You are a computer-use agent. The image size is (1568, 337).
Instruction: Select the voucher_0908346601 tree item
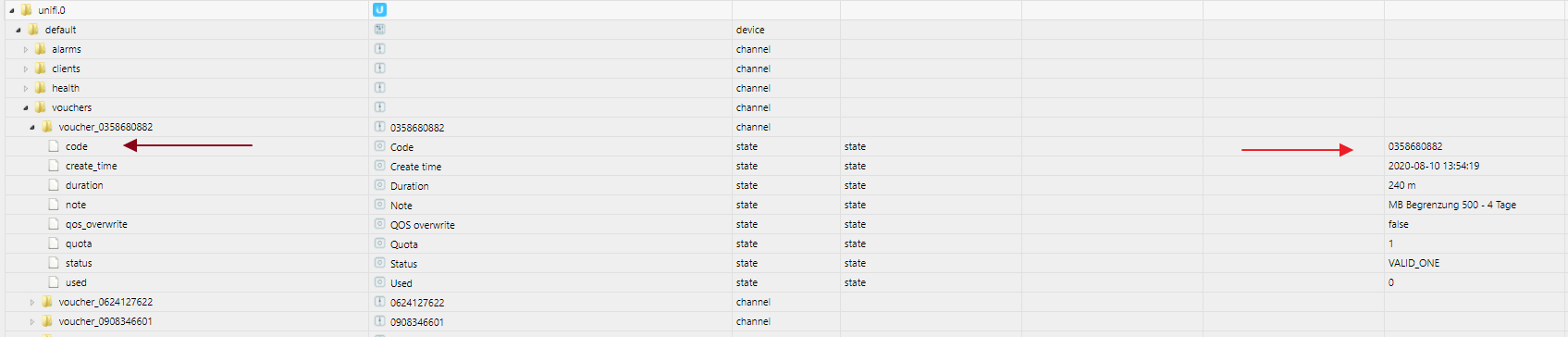(105, 321)
